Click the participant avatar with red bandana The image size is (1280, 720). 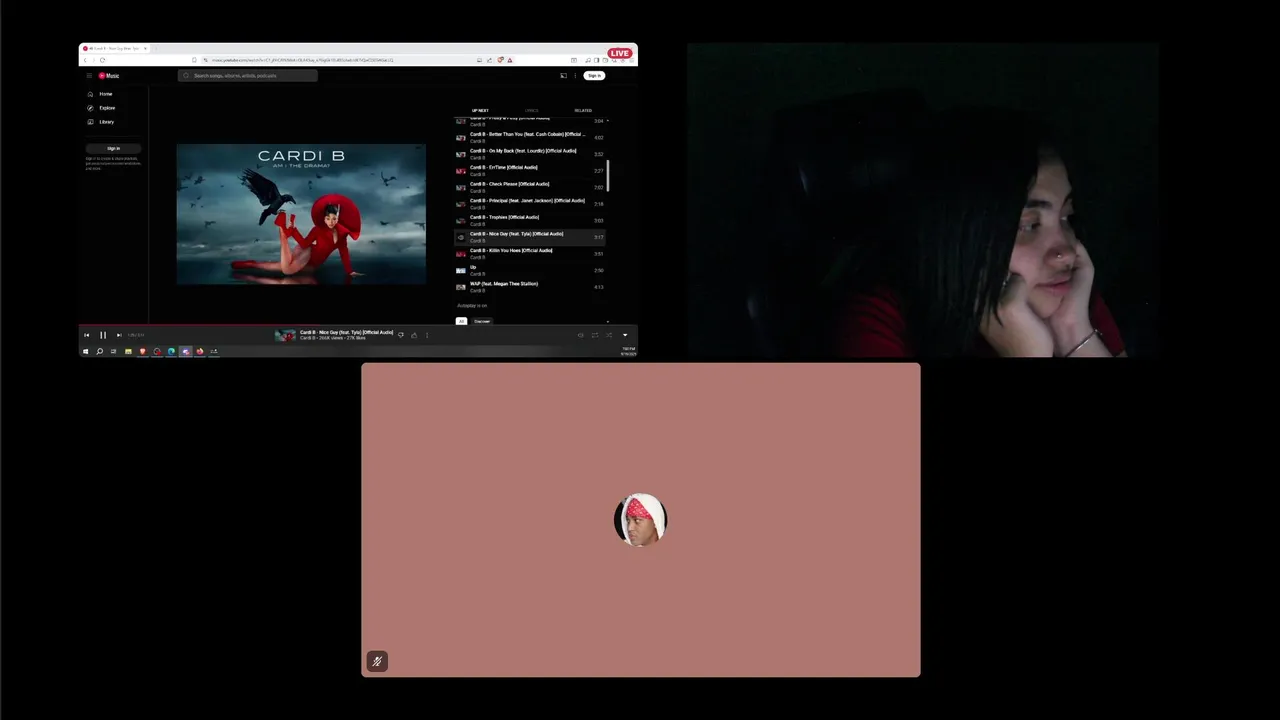[640, 519]
